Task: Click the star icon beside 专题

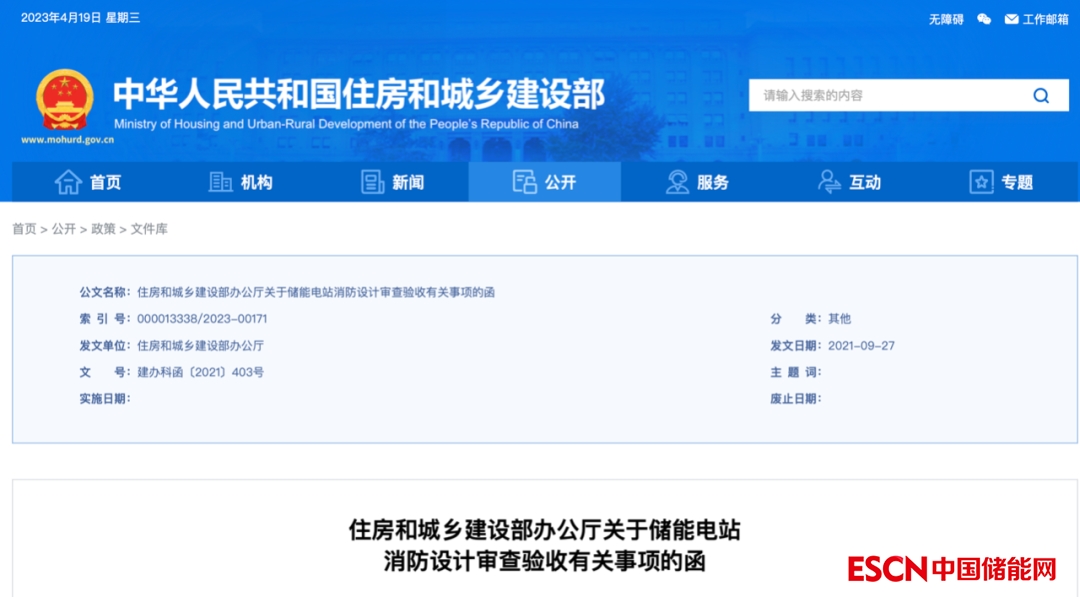Action: [x=981, y=182]
